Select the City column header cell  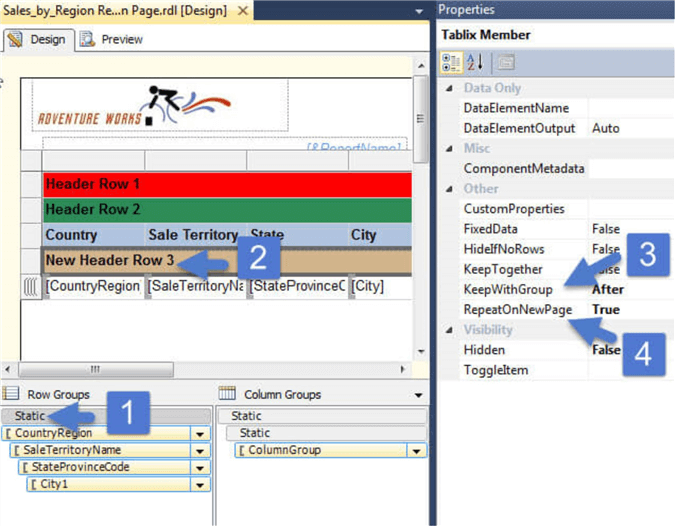click(x=380, y=235)
